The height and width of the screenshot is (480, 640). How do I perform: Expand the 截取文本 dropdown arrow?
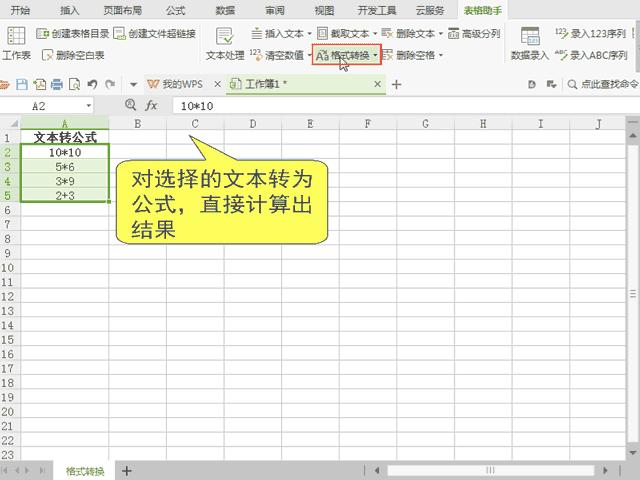tap(375, 34)
